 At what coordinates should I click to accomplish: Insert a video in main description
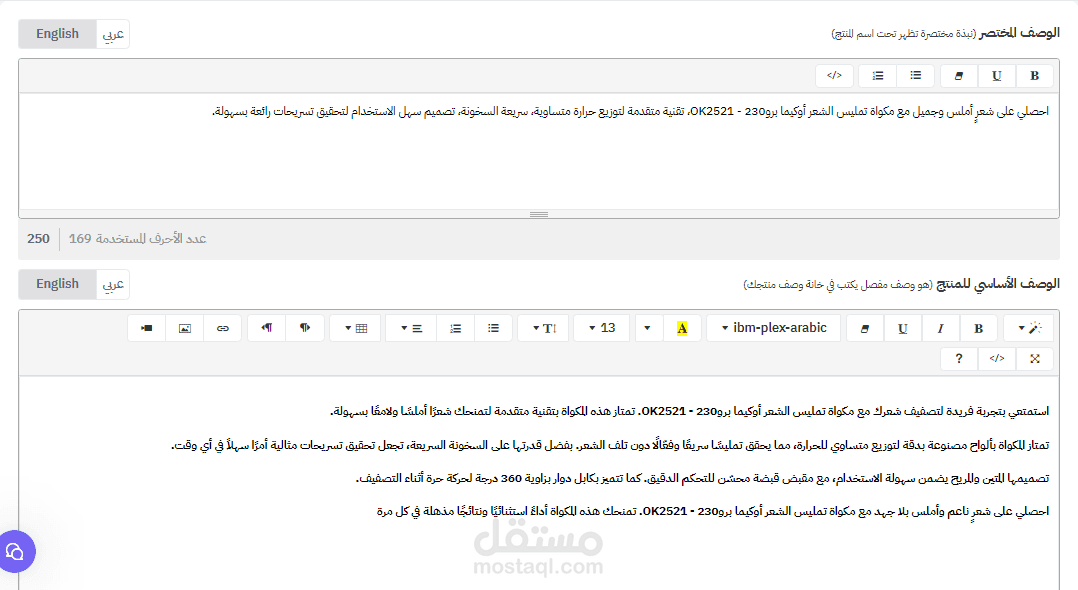coord(146,328)
